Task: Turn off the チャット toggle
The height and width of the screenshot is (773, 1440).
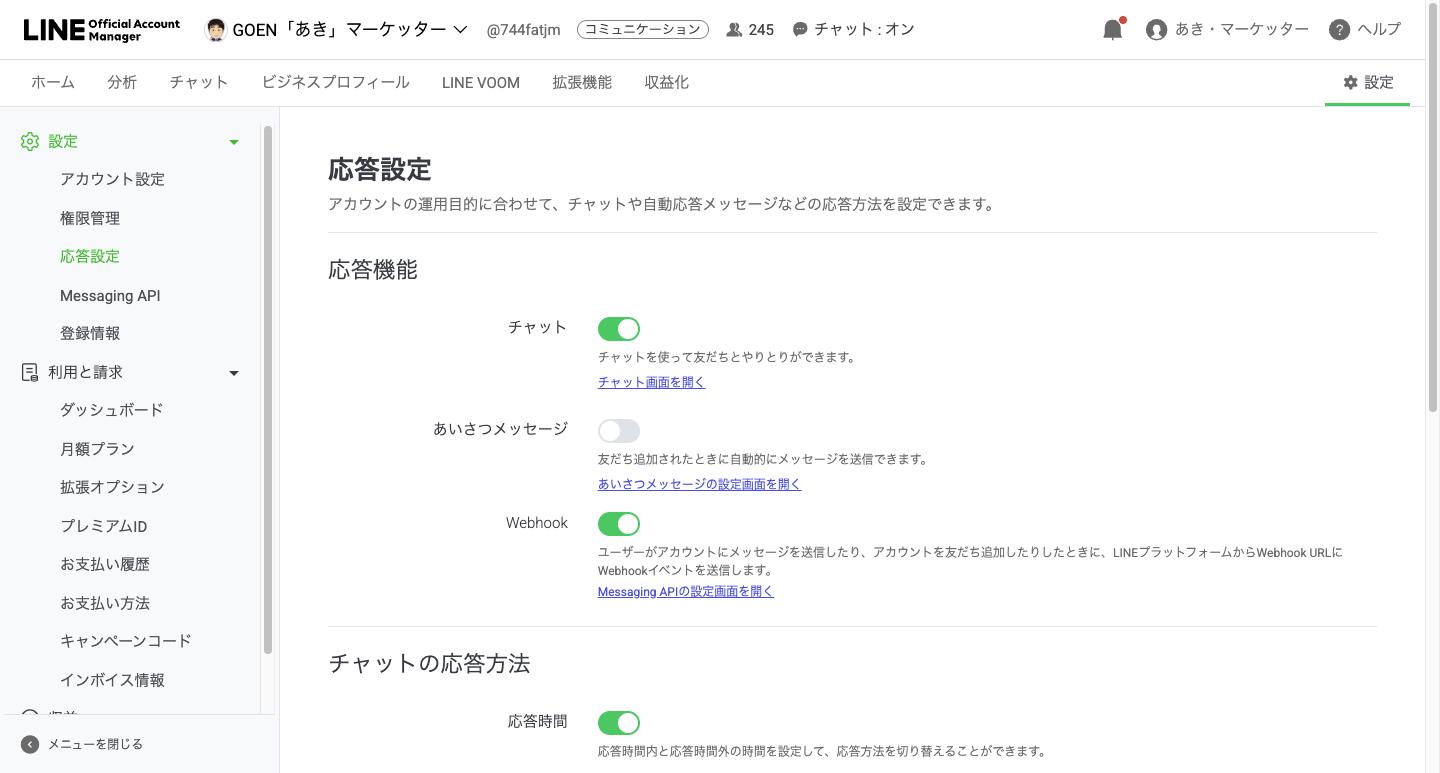Action: tap(619, 329)
